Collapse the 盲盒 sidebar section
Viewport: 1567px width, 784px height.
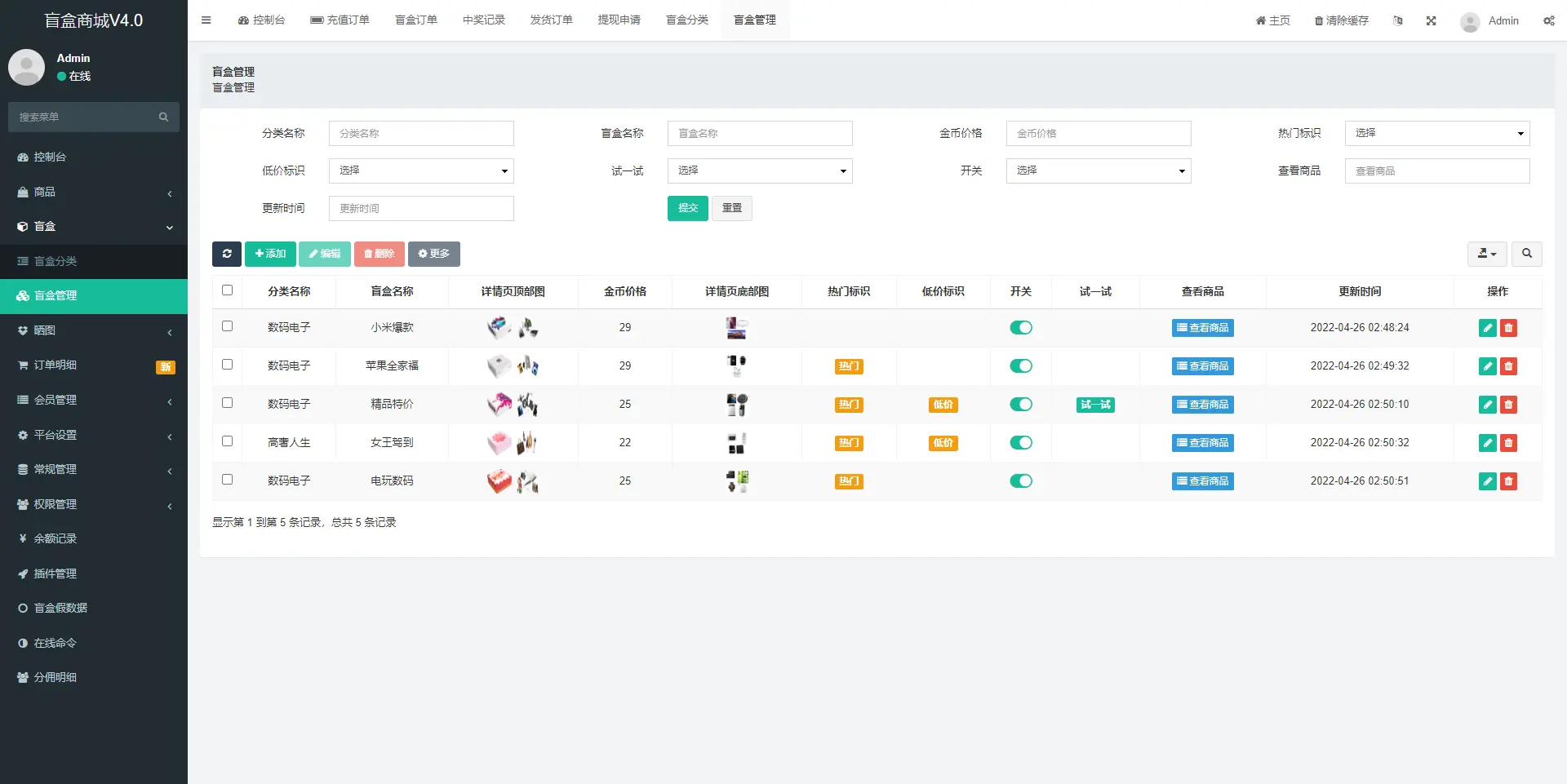click(x=94, y=226)
